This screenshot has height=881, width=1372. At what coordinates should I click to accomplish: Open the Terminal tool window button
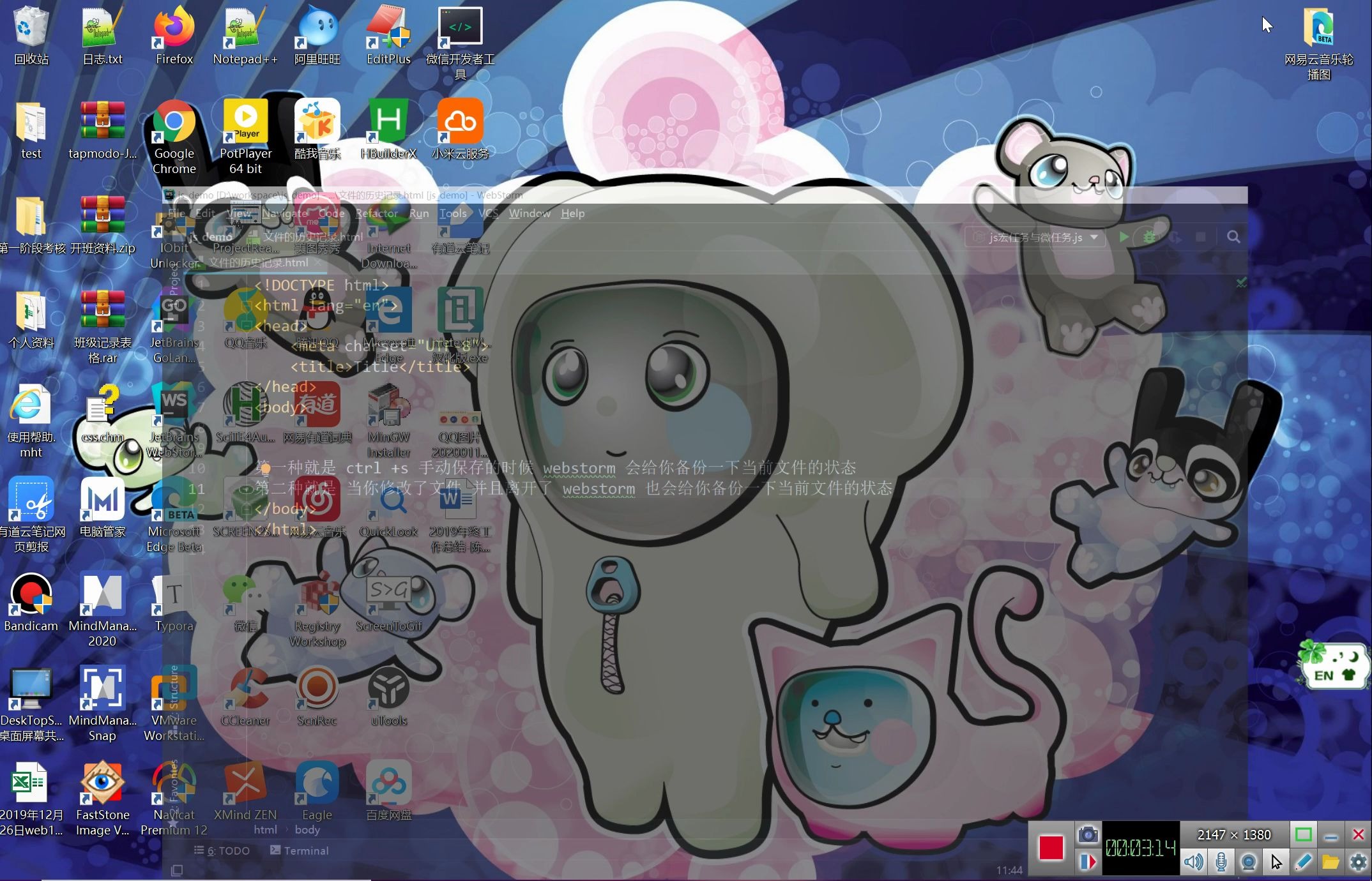pos(299,850)
